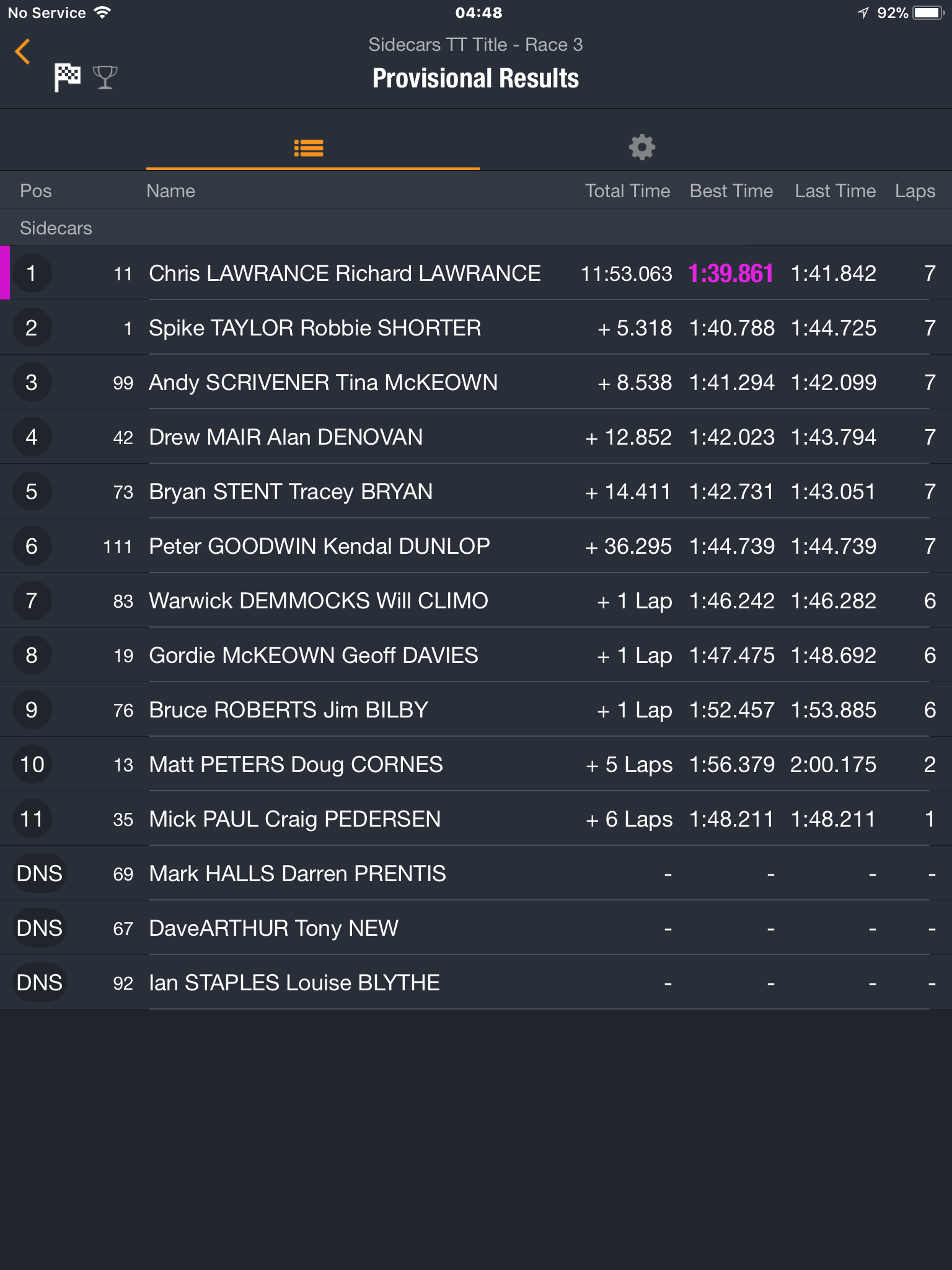Sort by the Total Time column

pyautogui.click(x=627, y=191)
